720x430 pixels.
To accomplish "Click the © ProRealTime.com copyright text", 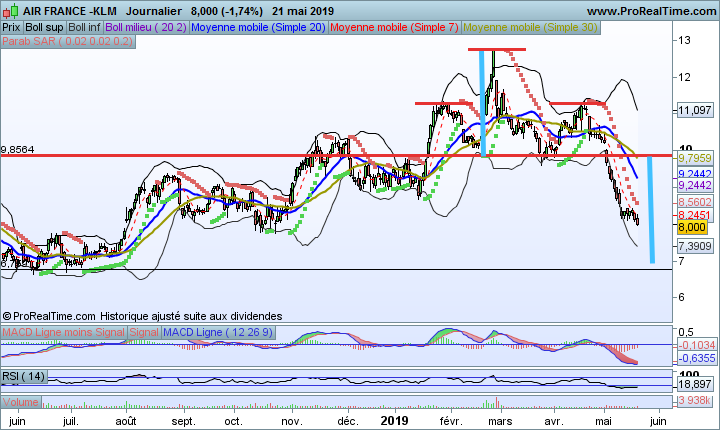I will pos(49,316).
